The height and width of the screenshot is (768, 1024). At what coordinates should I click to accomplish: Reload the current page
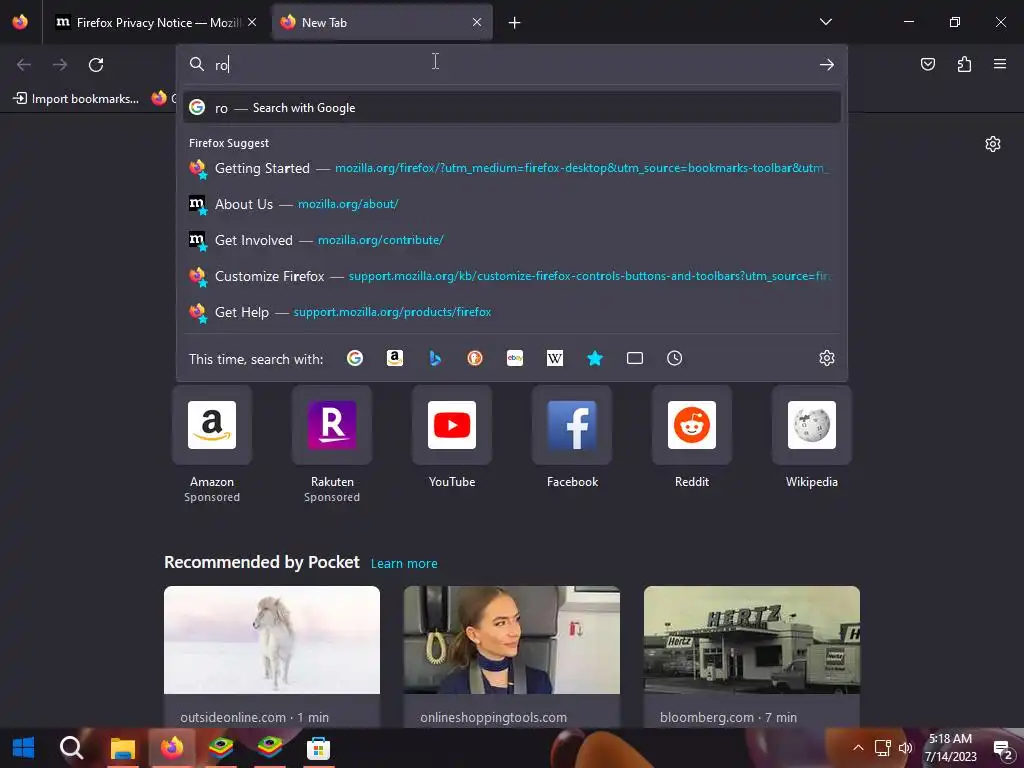[96, 65]
